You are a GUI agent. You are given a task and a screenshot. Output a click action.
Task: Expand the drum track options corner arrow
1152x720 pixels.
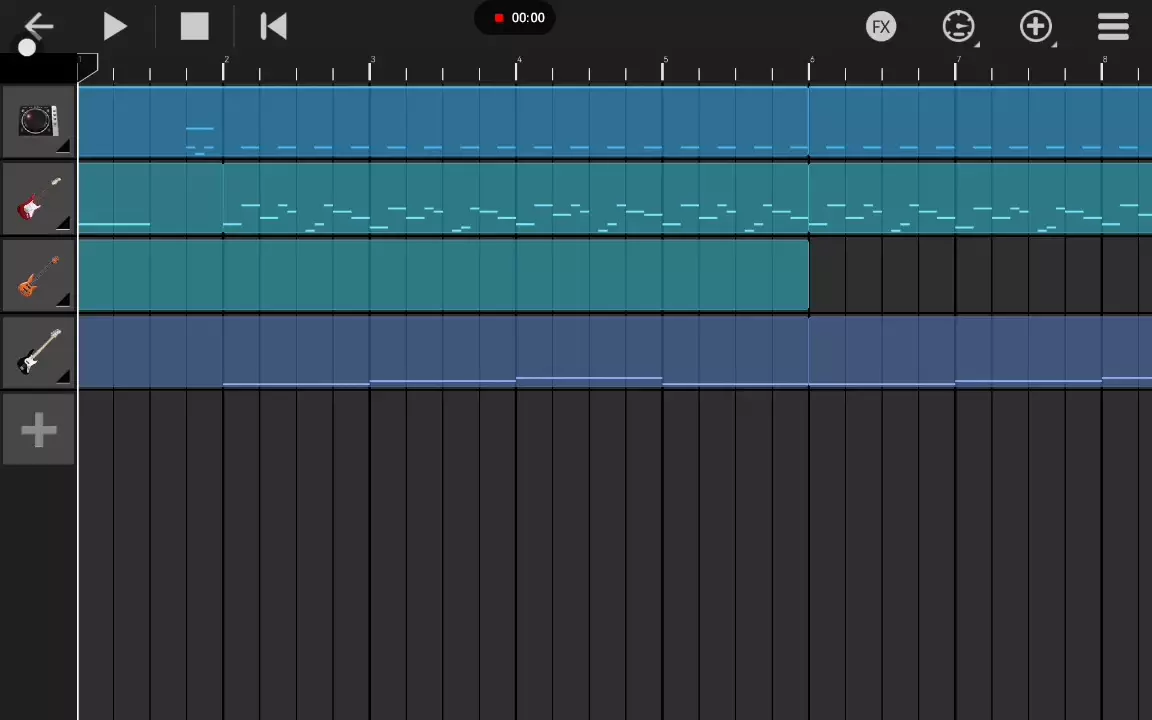[x=63, y=147]
